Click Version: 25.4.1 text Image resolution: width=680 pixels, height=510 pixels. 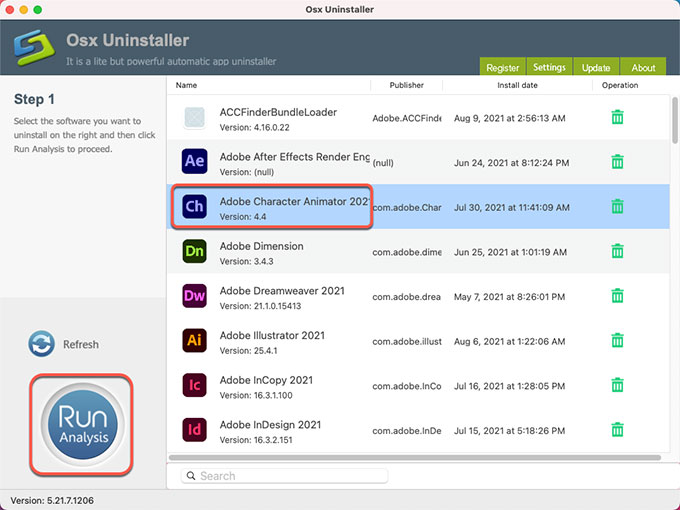pos(248,351)
